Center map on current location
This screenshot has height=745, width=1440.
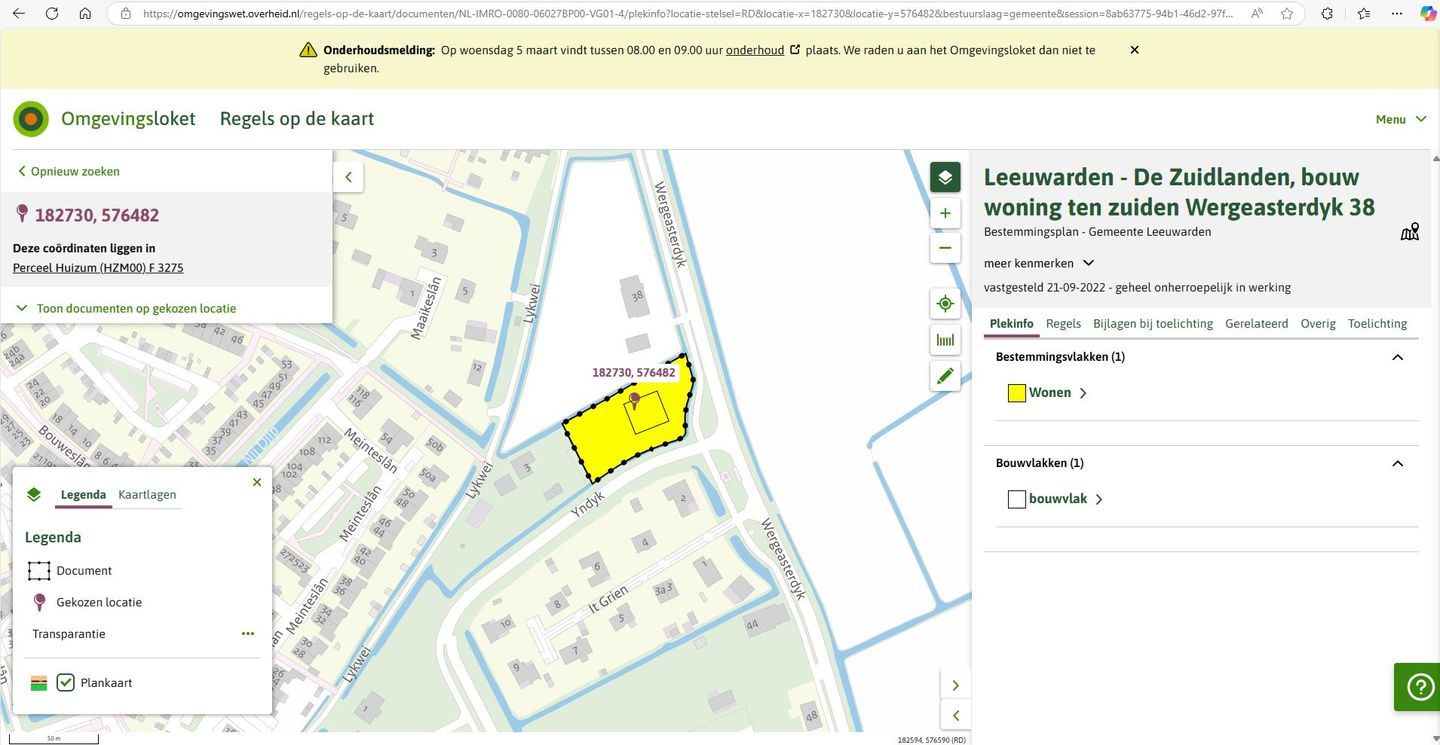click(945, 304)
